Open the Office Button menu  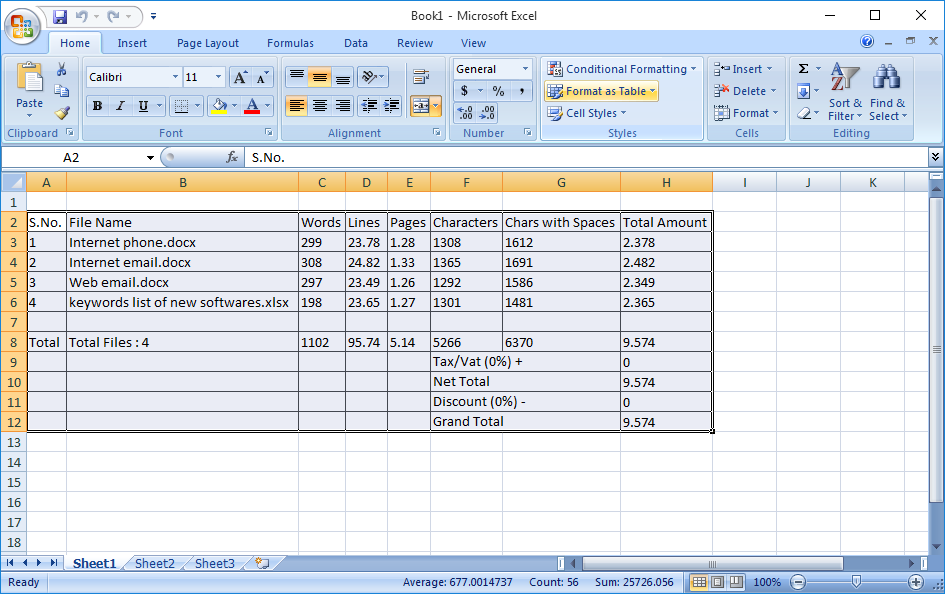click(x=22, y=26)
